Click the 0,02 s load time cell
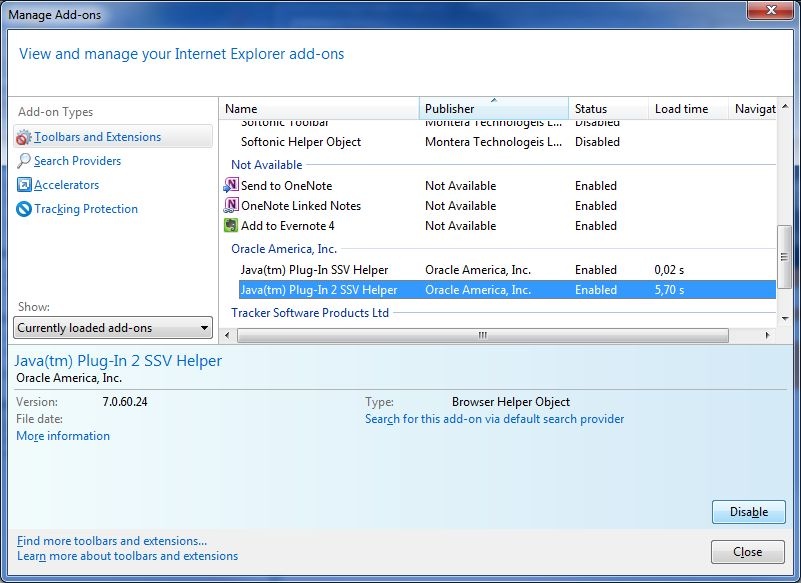This screenshot has width=801, height=583. 669,270
